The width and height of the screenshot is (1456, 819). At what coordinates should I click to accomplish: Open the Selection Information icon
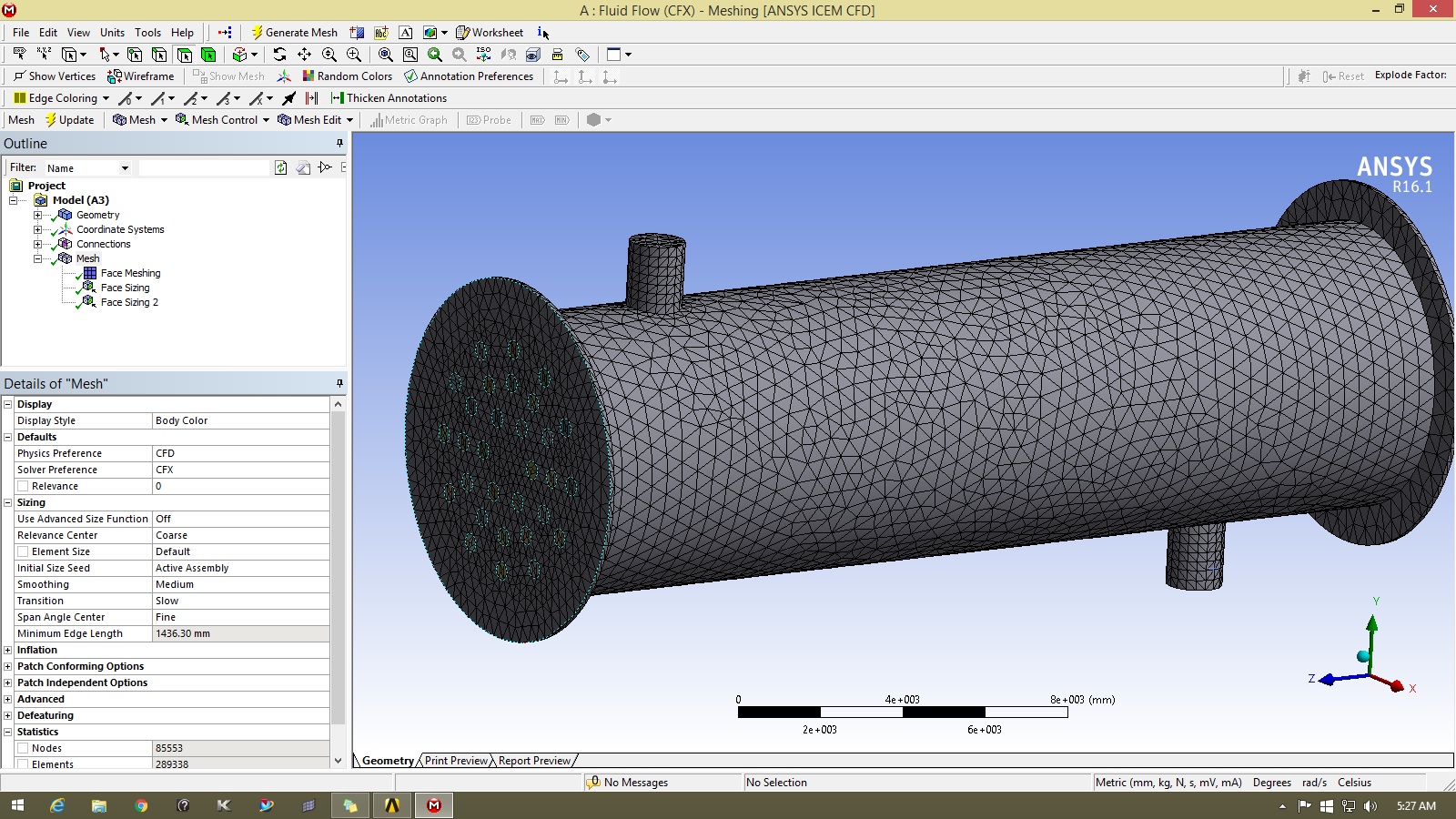coord(542,32)
